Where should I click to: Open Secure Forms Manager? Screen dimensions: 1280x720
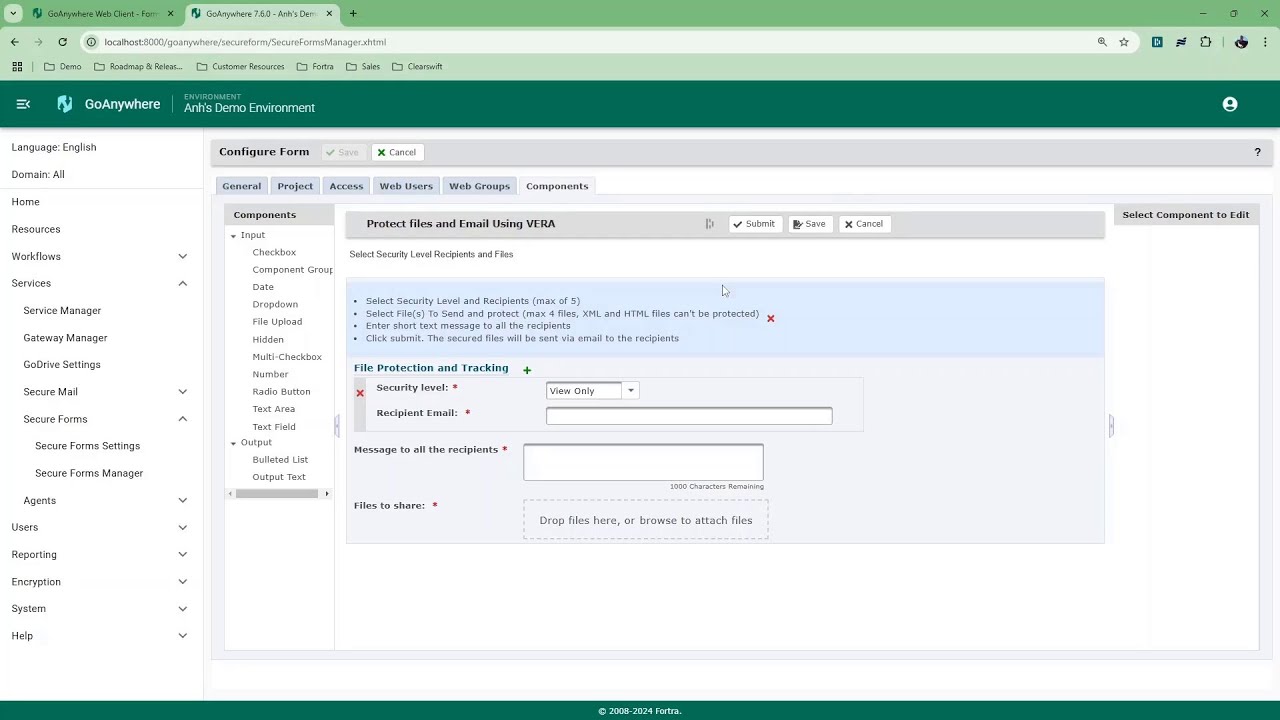(89, 473)
